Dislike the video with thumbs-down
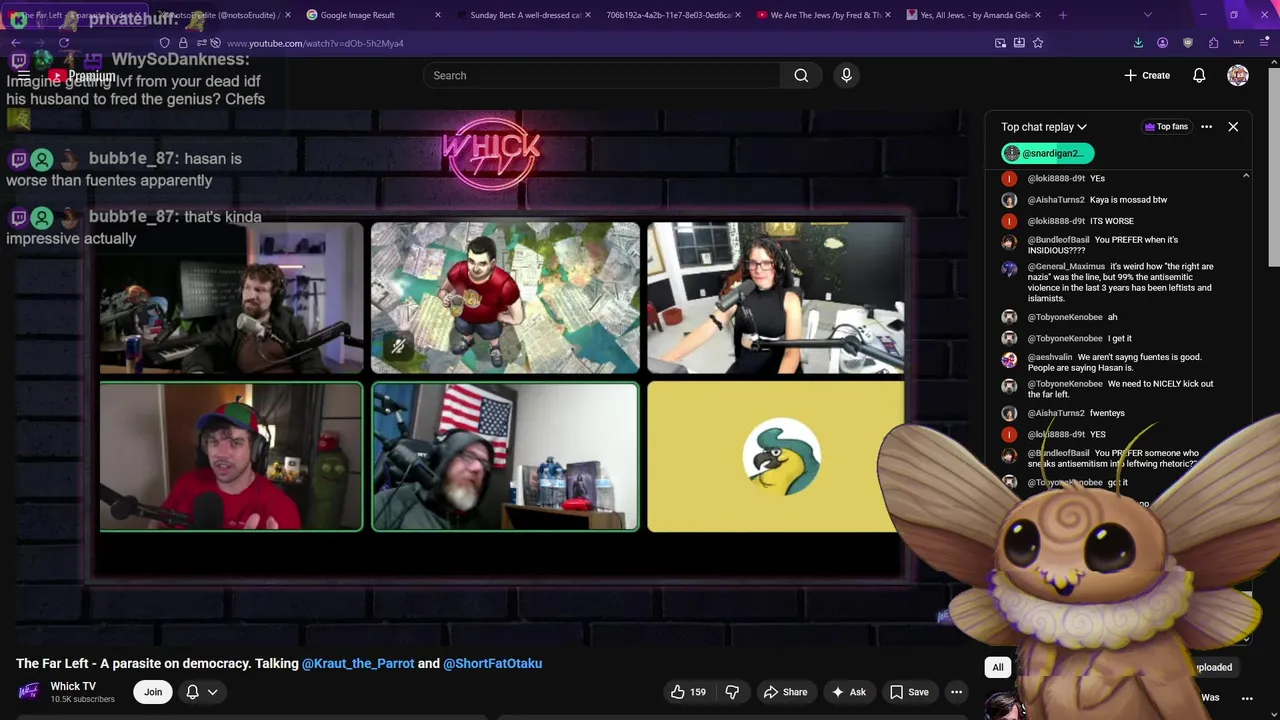 [732, 692]
